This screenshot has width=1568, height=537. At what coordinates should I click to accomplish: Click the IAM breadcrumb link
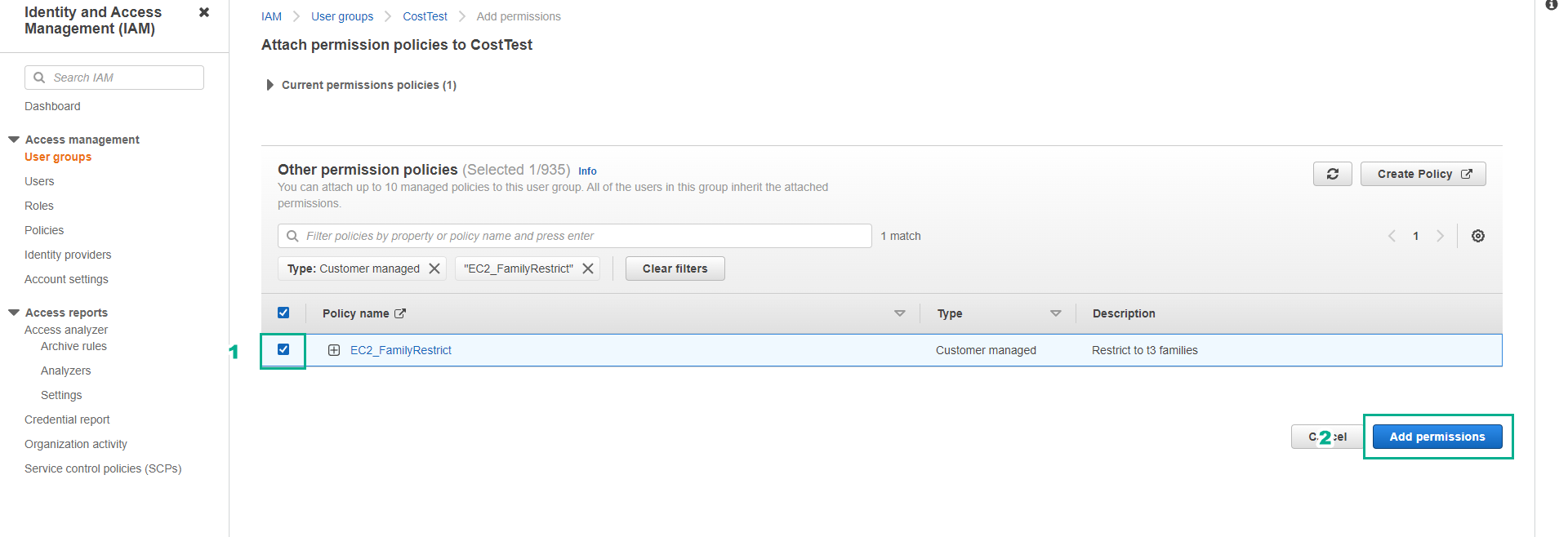click(x=271, y=16)
